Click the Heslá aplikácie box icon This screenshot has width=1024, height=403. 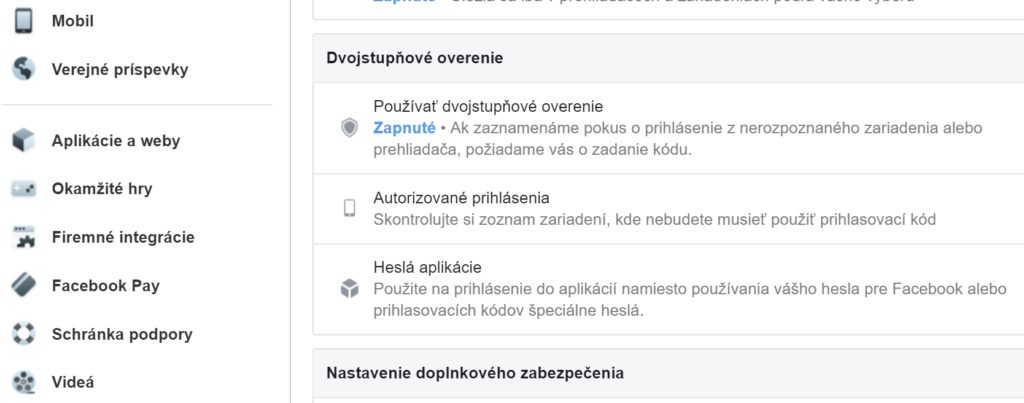point(349,289)
